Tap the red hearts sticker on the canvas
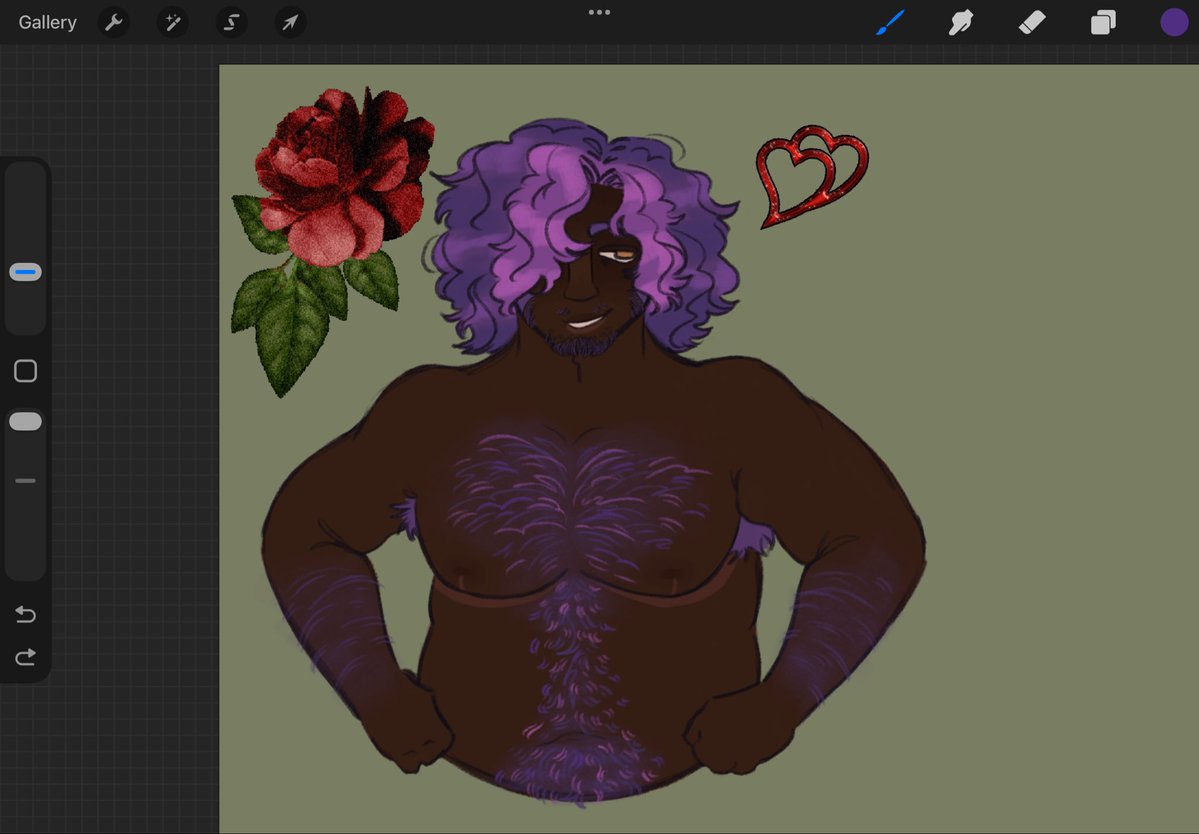 (x=812, y=175)
